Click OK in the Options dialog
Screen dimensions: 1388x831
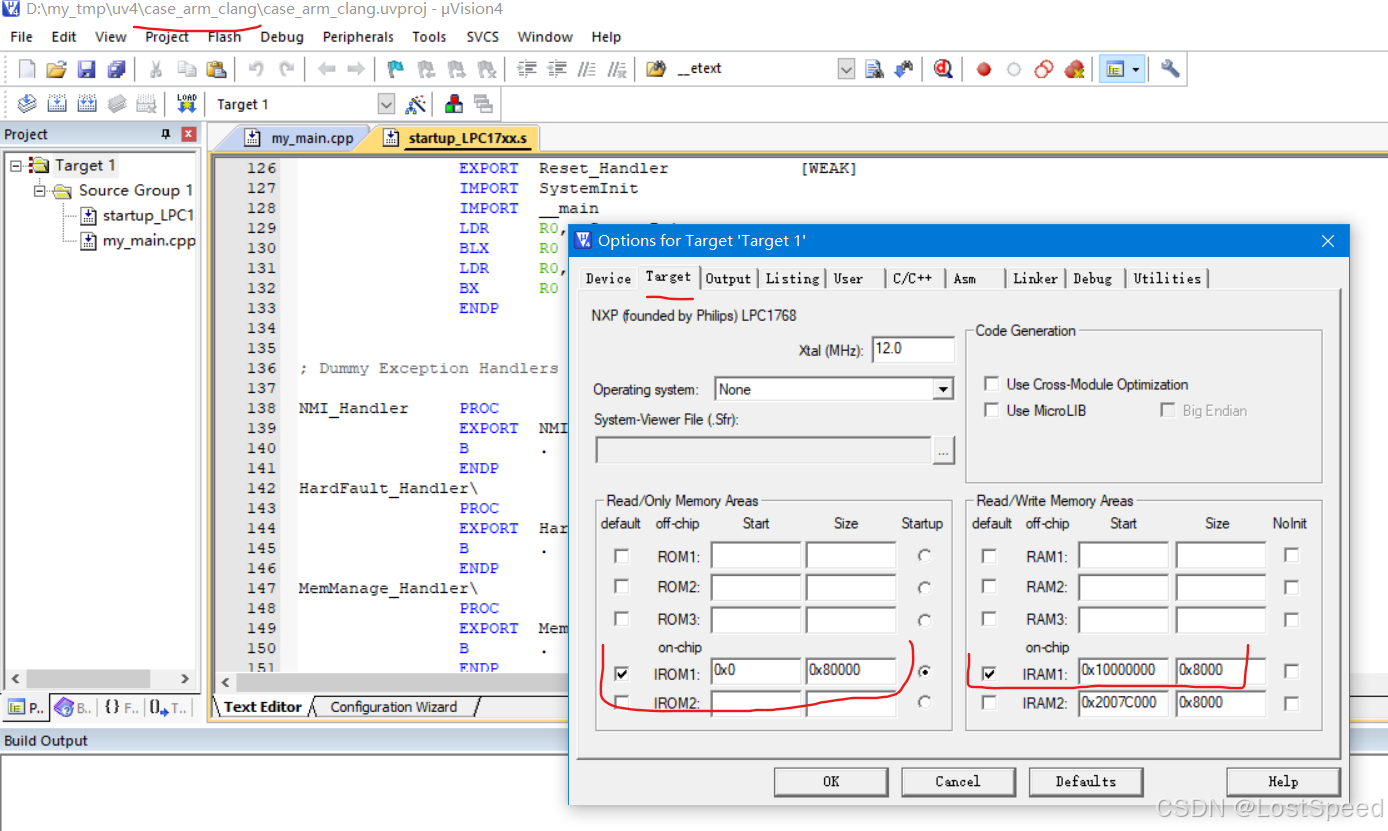click(x=831, y=782)
